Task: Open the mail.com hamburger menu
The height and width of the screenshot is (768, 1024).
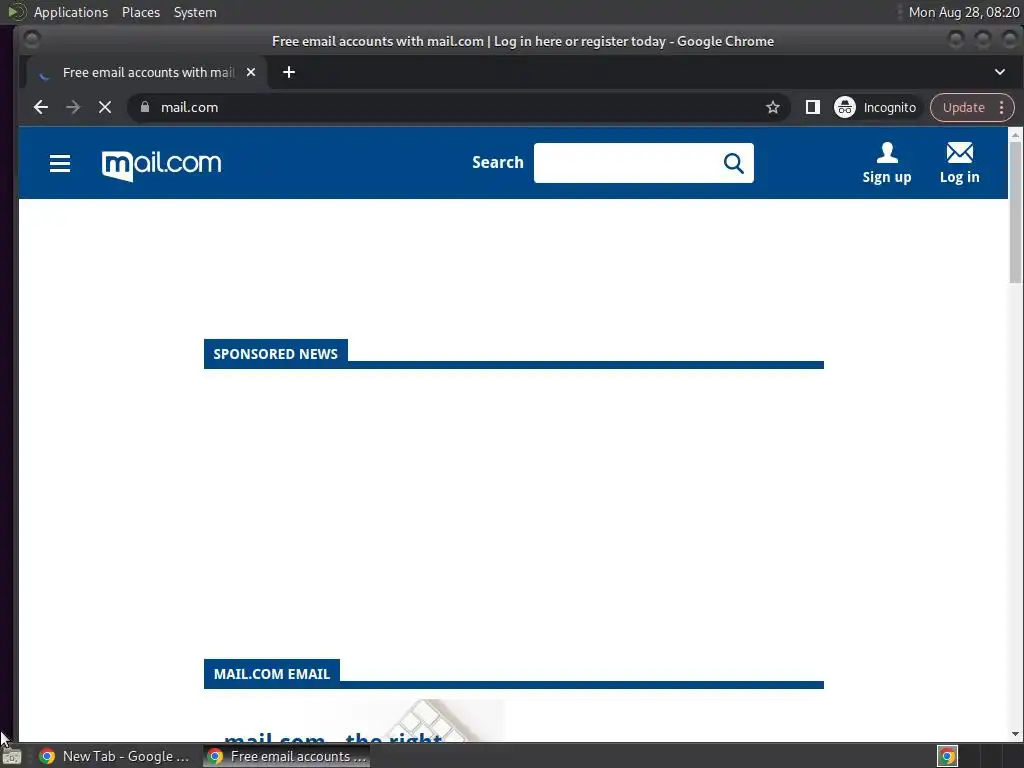Action: [x=59, y=163]
